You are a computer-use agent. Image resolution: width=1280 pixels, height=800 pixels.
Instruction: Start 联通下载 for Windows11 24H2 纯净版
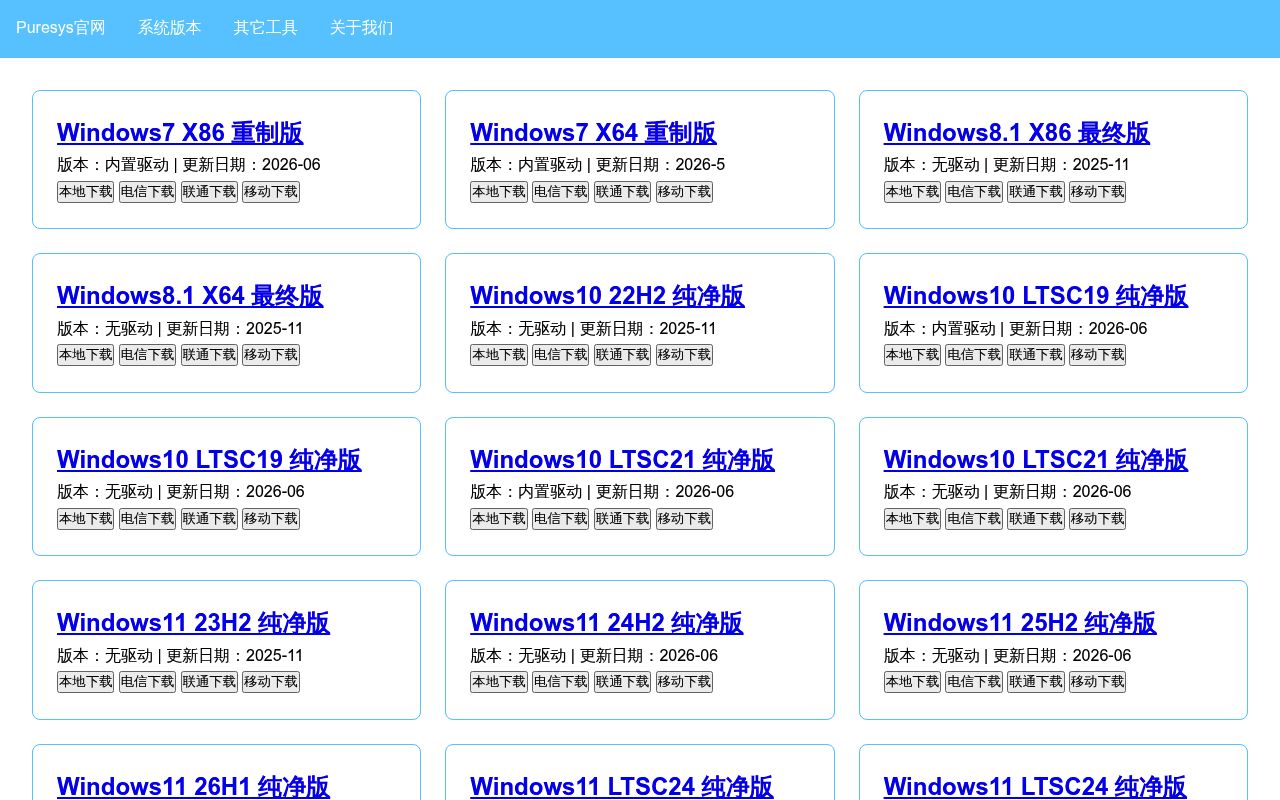(x=623, y=682)
